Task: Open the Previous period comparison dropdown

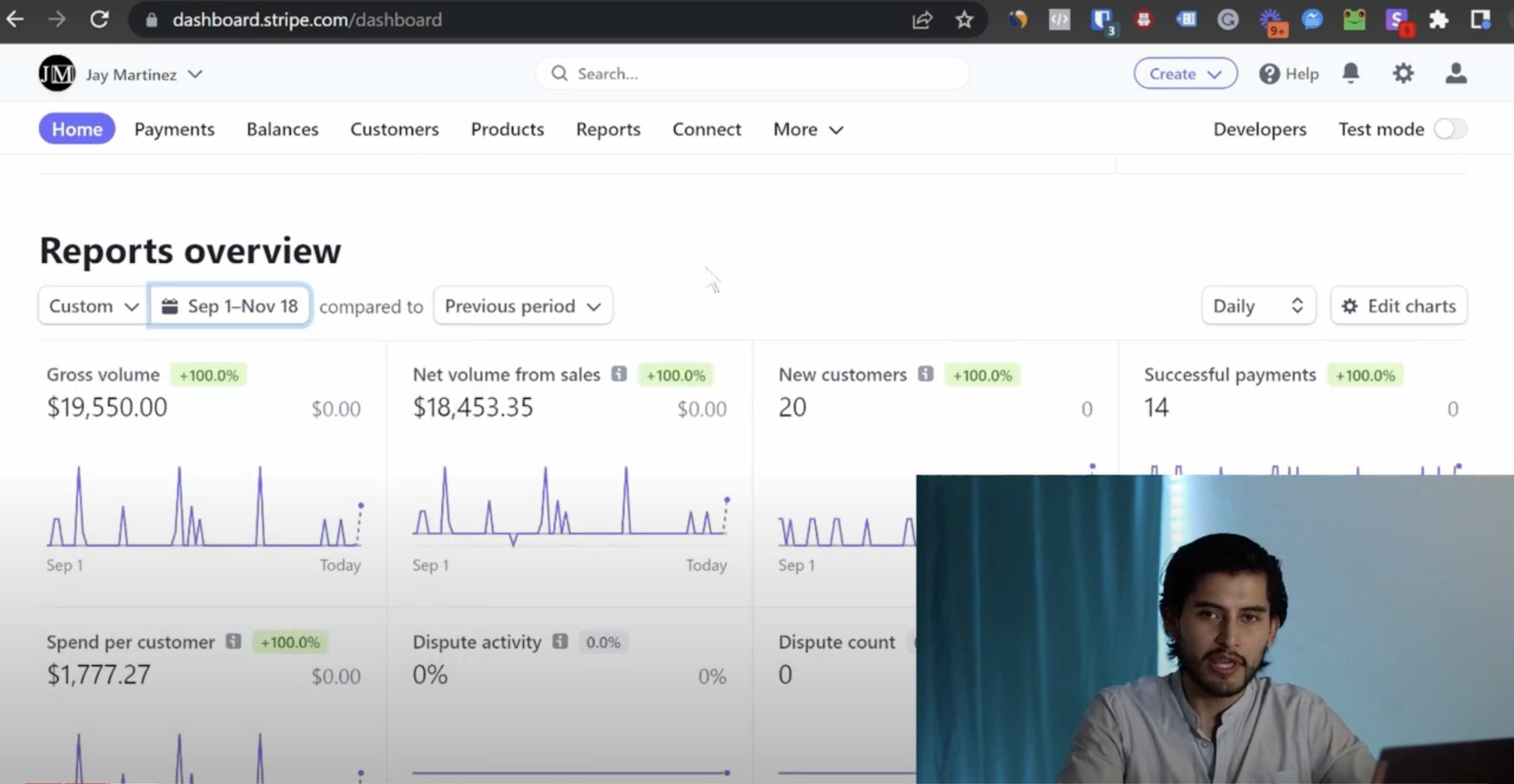Action: pyautogui.click(x=523, y=306)
